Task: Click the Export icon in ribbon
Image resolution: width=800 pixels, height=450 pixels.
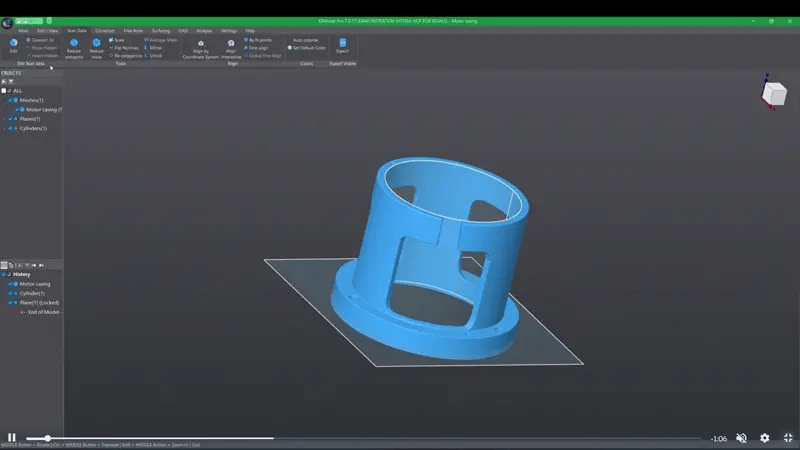Action: click(343, 45)
